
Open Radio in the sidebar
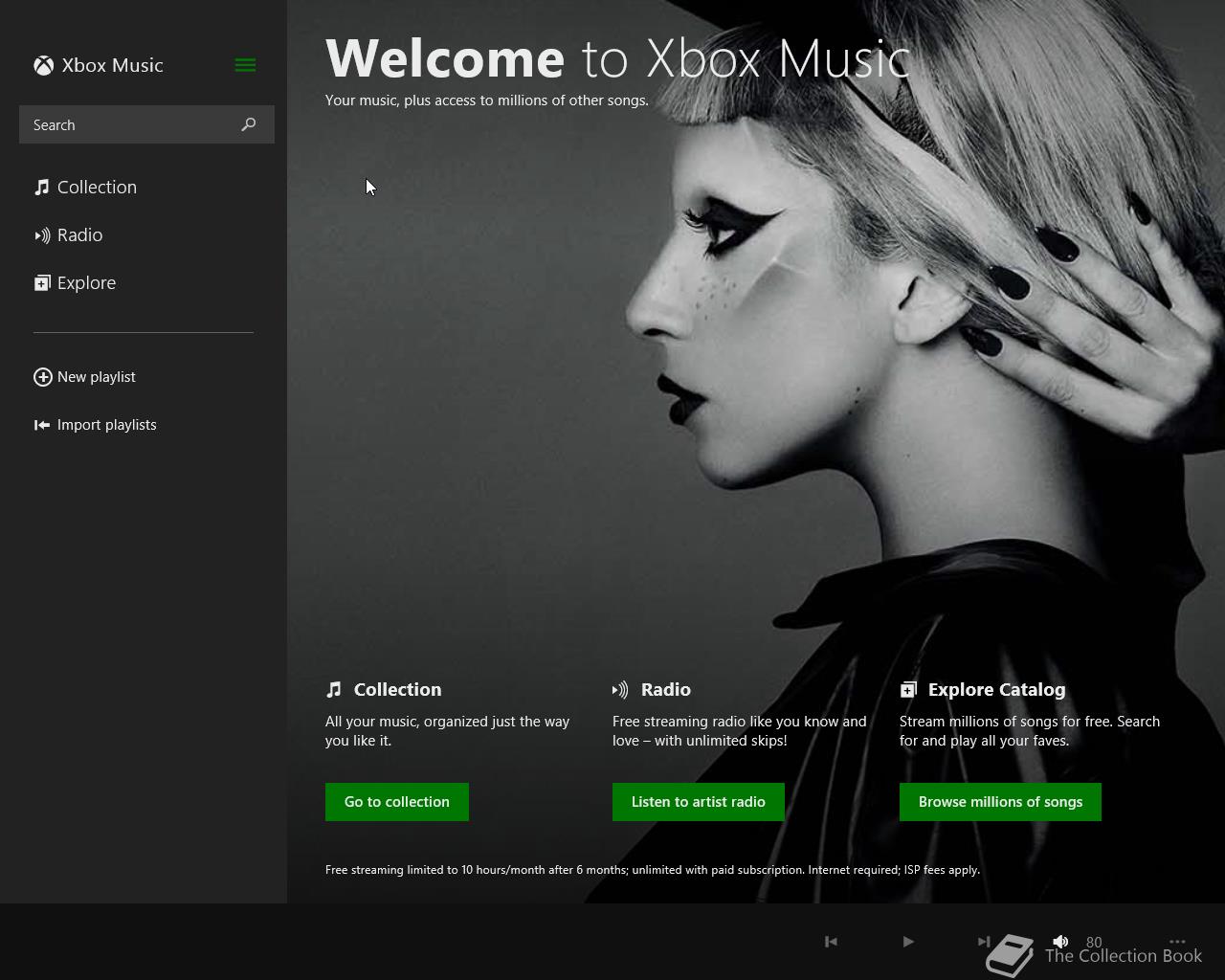68,234
